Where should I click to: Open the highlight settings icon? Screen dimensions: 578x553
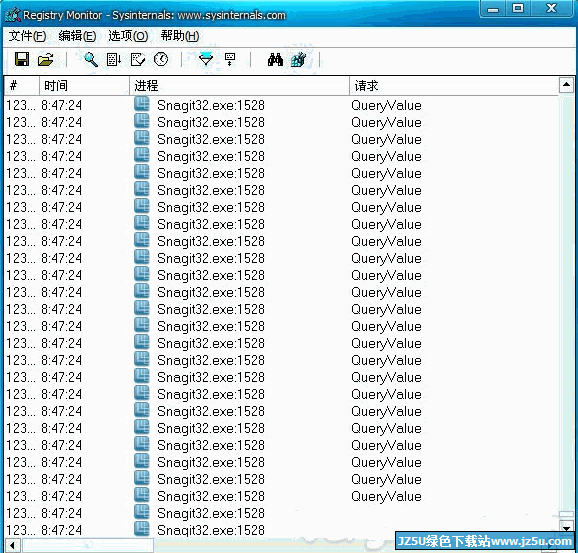coord(230,59)
